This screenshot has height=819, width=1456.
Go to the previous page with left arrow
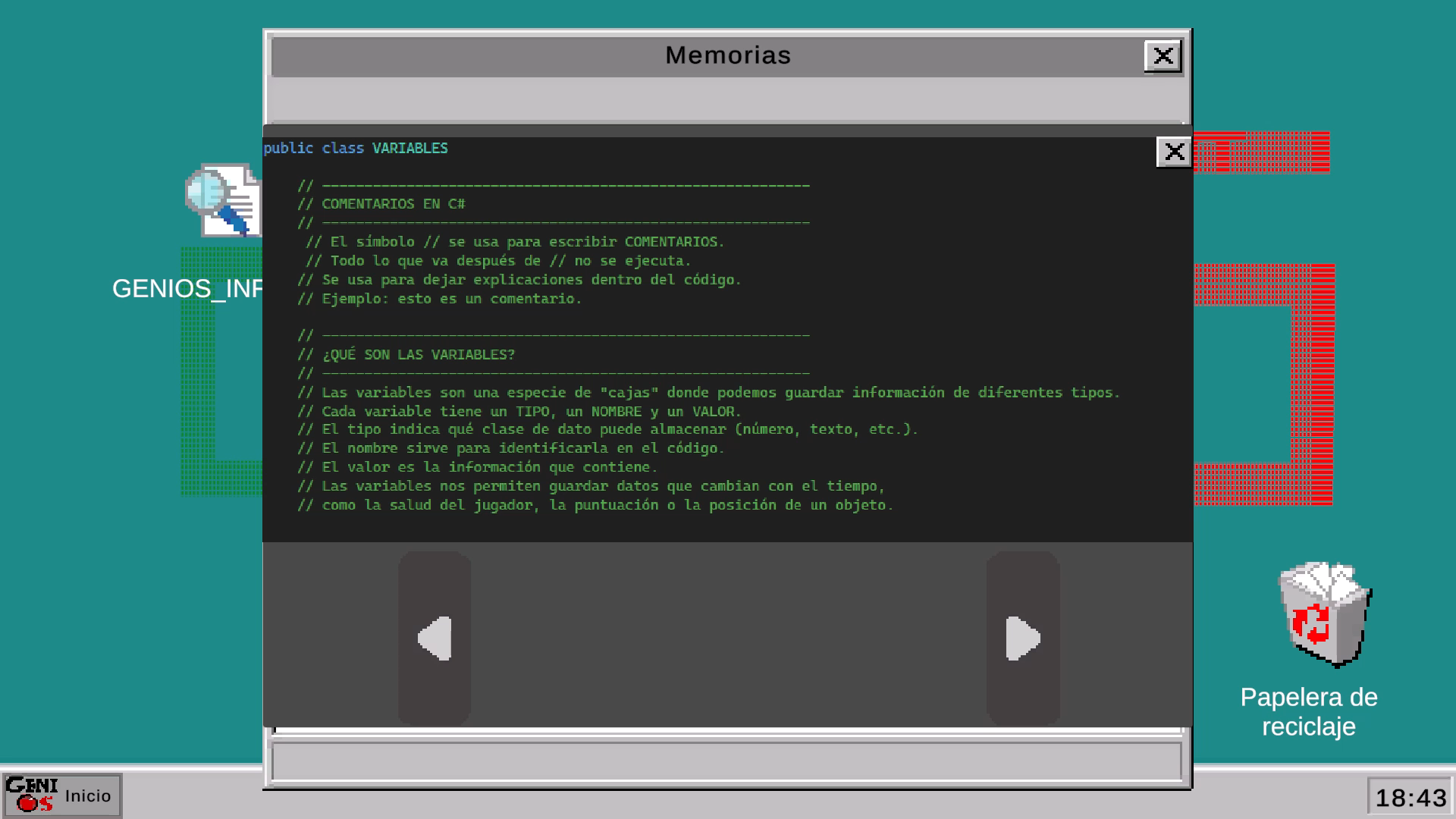(x=435, y=639)
